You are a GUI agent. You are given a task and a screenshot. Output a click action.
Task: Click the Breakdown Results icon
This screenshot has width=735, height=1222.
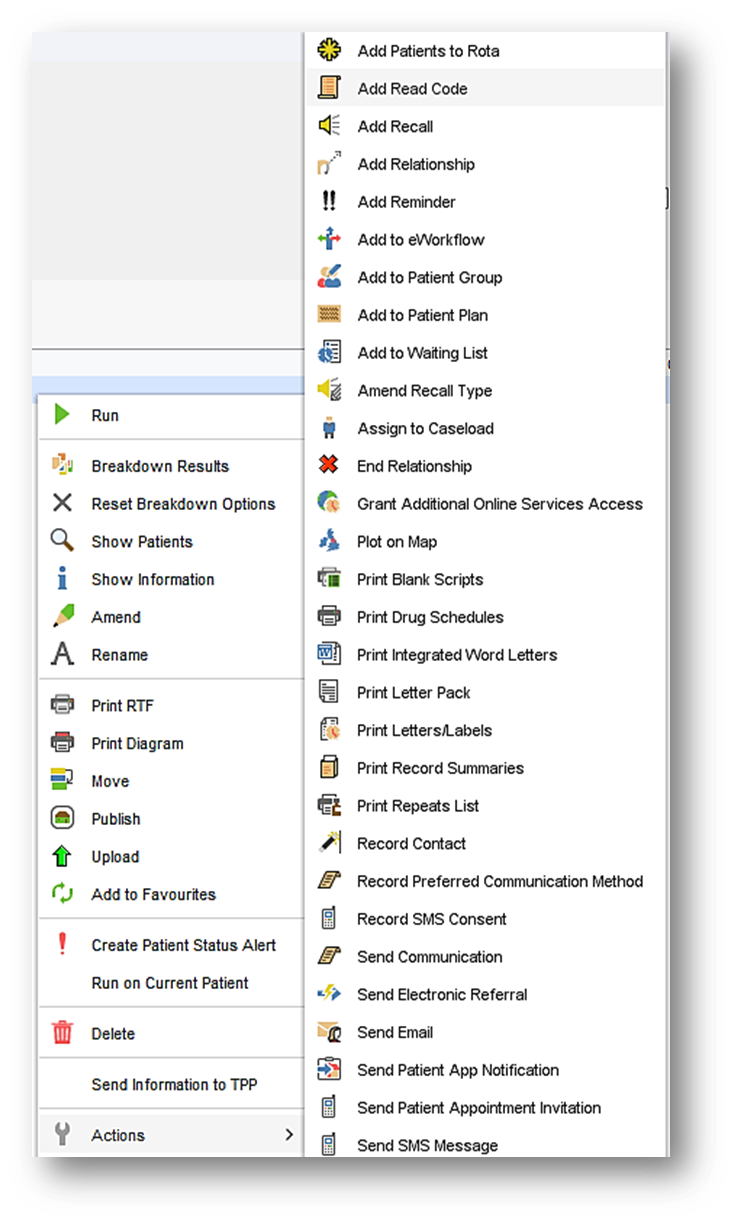tap(63, 466)
